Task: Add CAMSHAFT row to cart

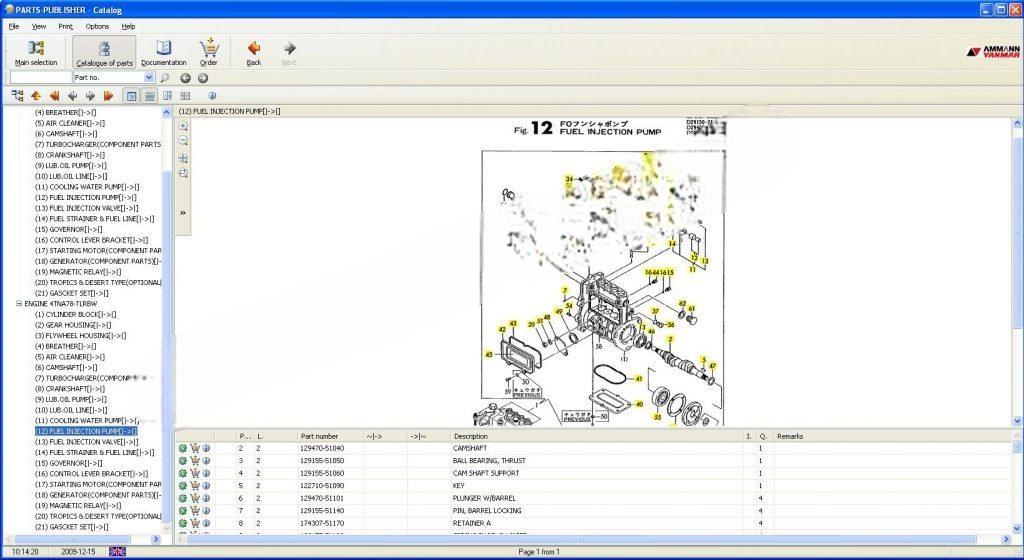Action: pos(194,448)
